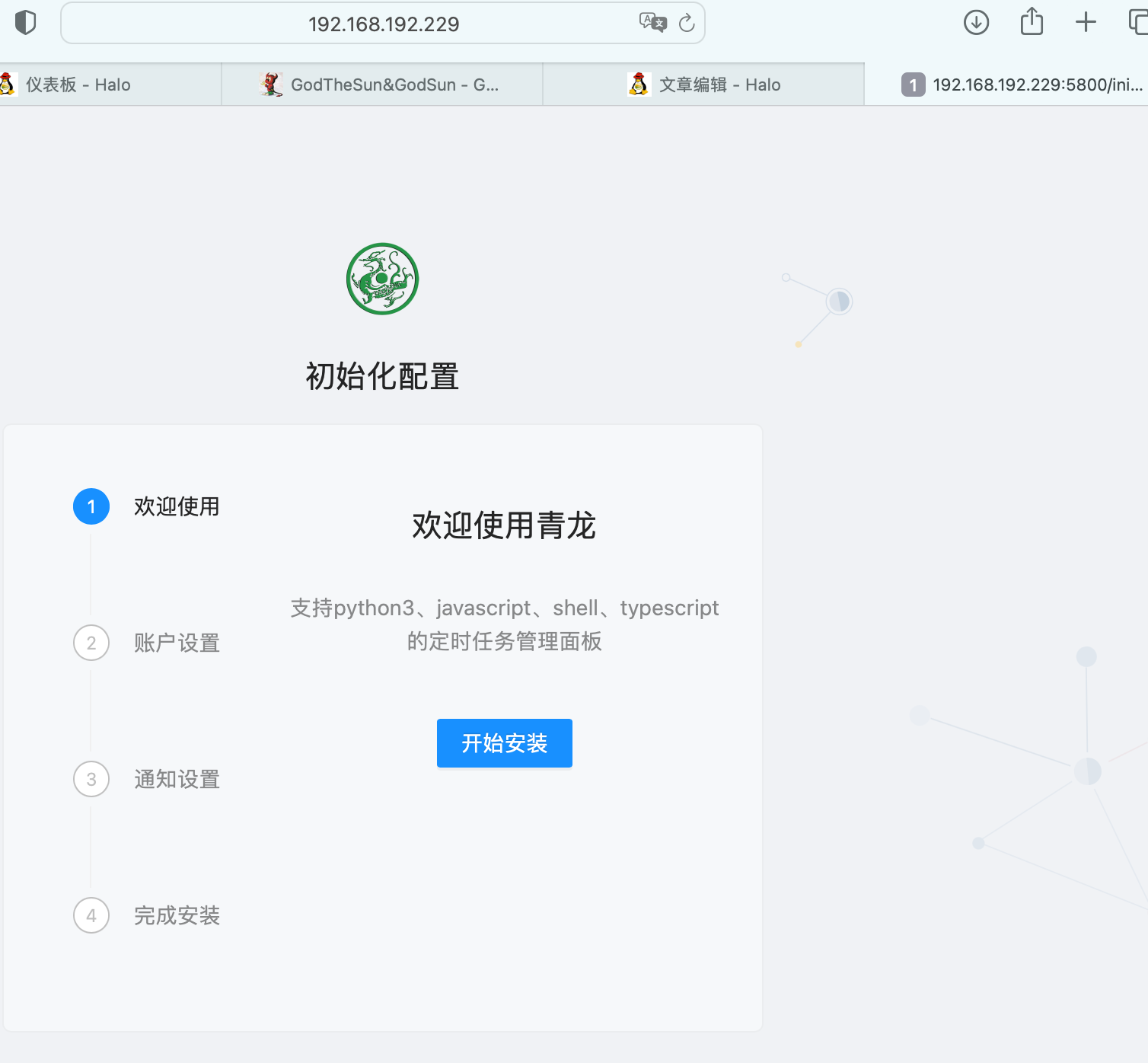Image resolution: width=1148 pixels, height=1063 pixels.
Task: Click the 完成安装 step label
Action: [x=177, y=915]
